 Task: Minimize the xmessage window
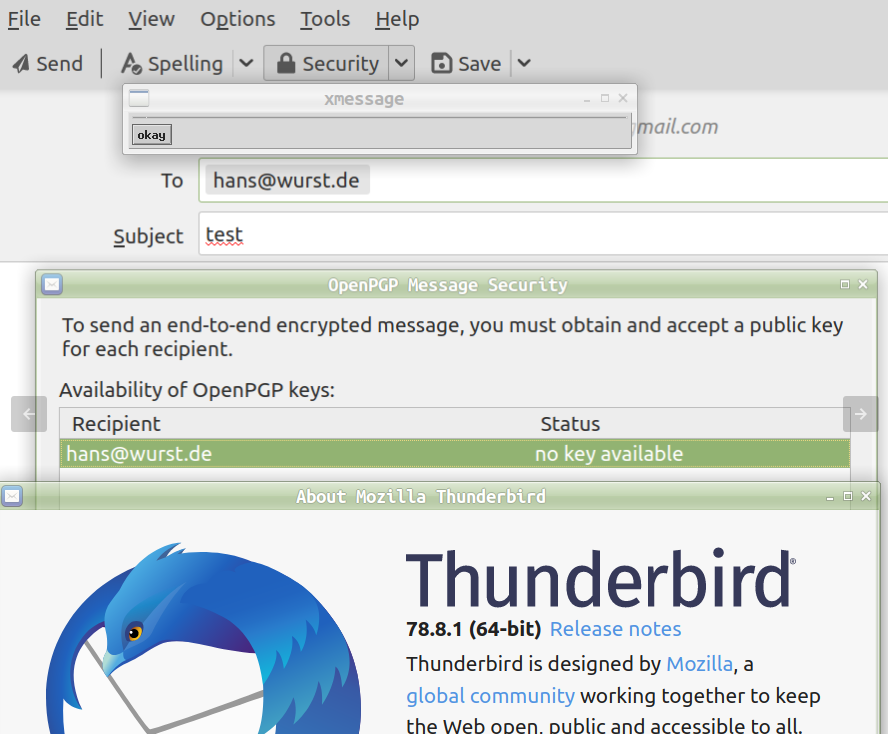click(587, 100)
